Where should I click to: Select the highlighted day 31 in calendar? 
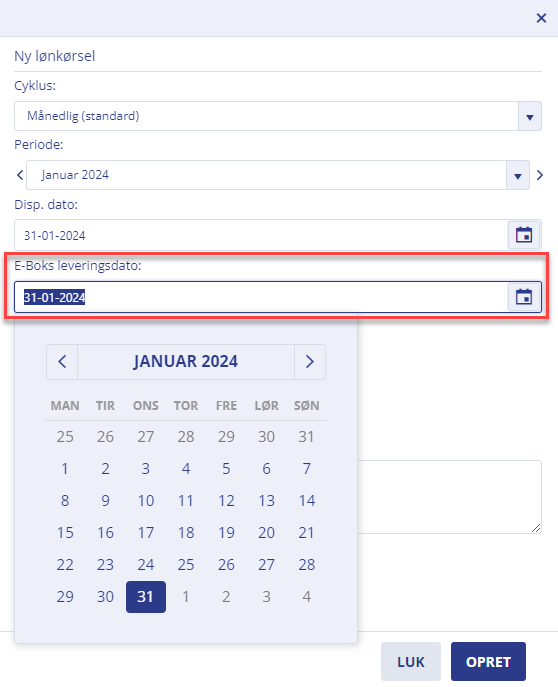(x=146, y=597)
